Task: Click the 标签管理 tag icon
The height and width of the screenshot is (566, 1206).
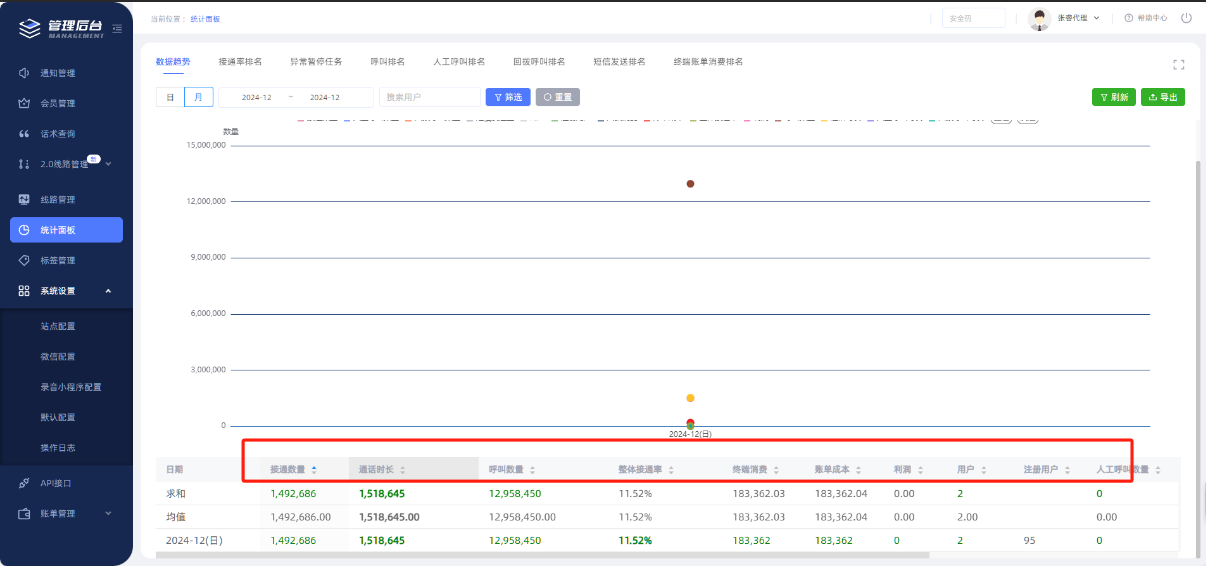Action: (x=24, y=260)
